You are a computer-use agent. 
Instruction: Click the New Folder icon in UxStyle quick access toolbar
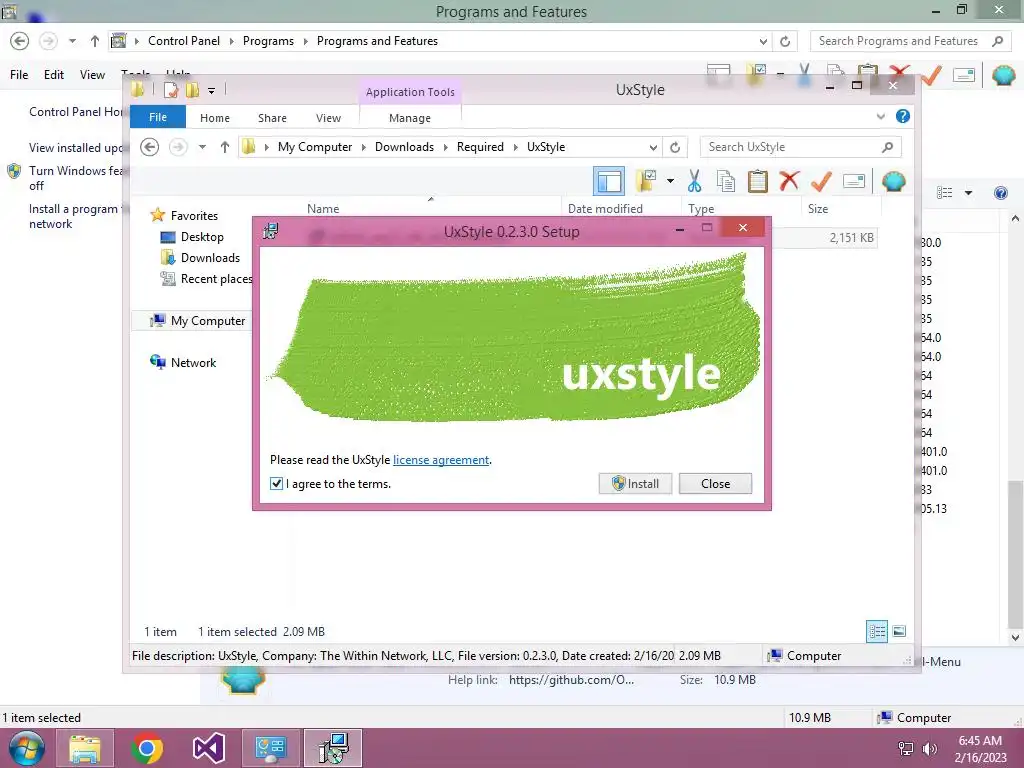[x=192, y=90]
